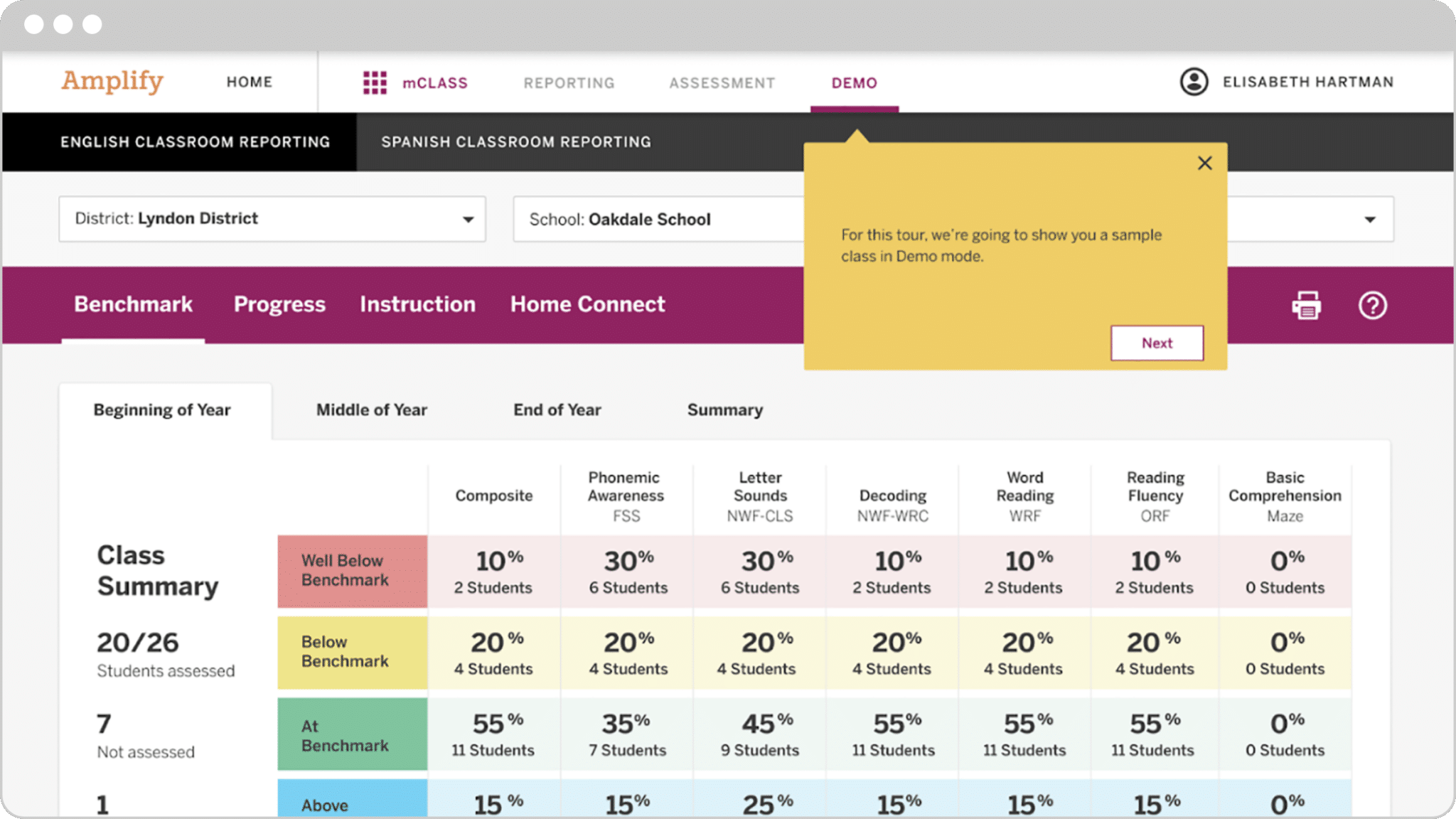Click the red Well Below Benchmark swatch
This screenshot has width=1456, height=819.
[352, 571]
